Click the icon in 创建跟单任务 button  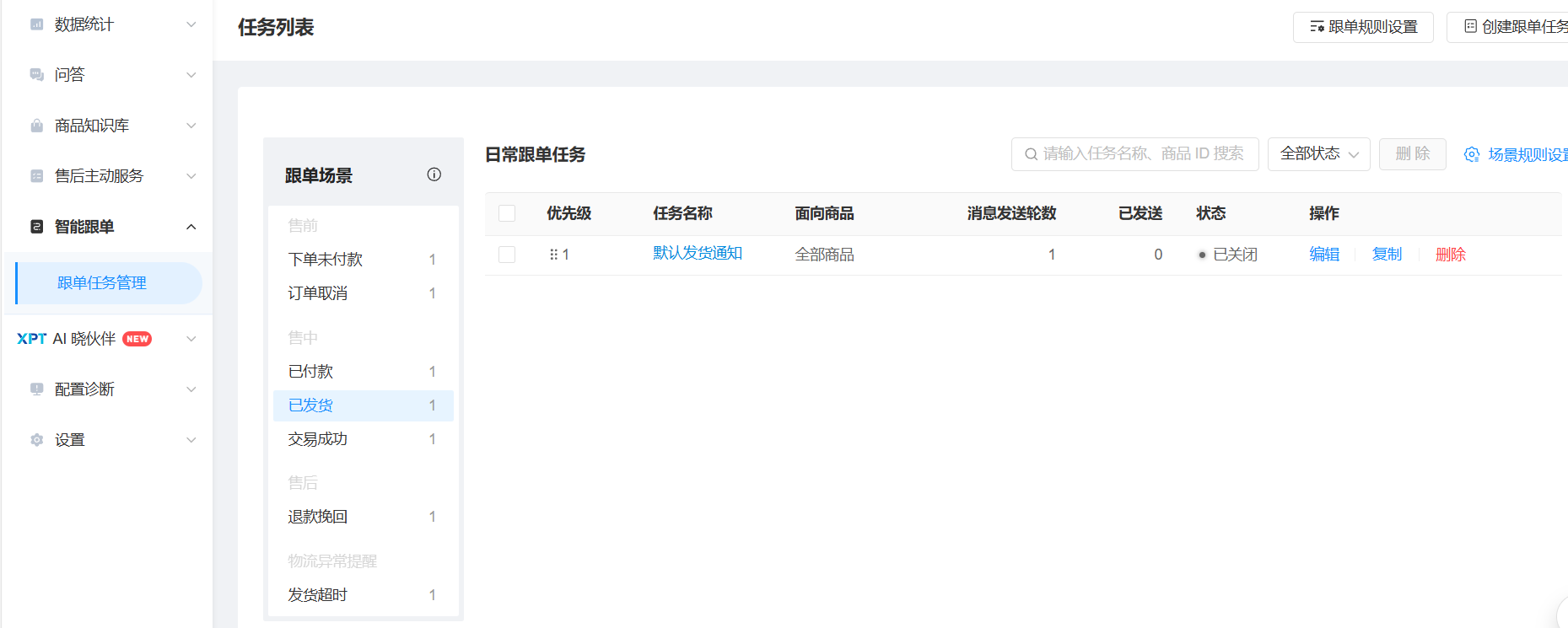pyautogui.click(x=1470, y=27)
